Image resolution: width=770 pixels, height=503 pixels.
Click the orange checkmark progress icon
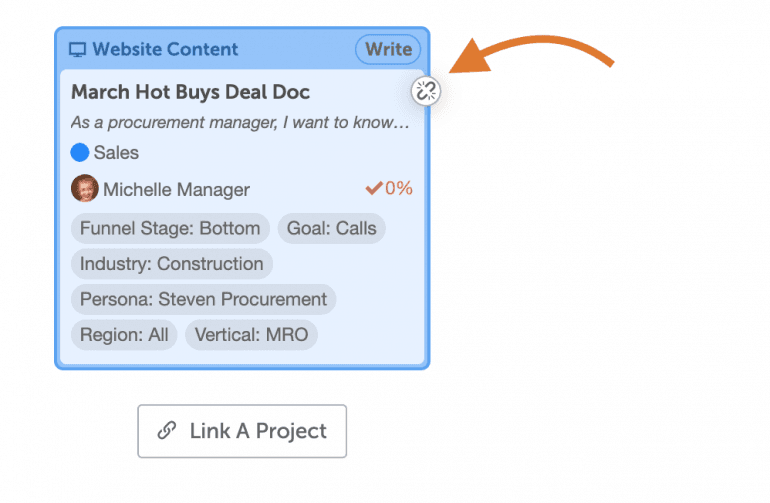tap(374, 188)
